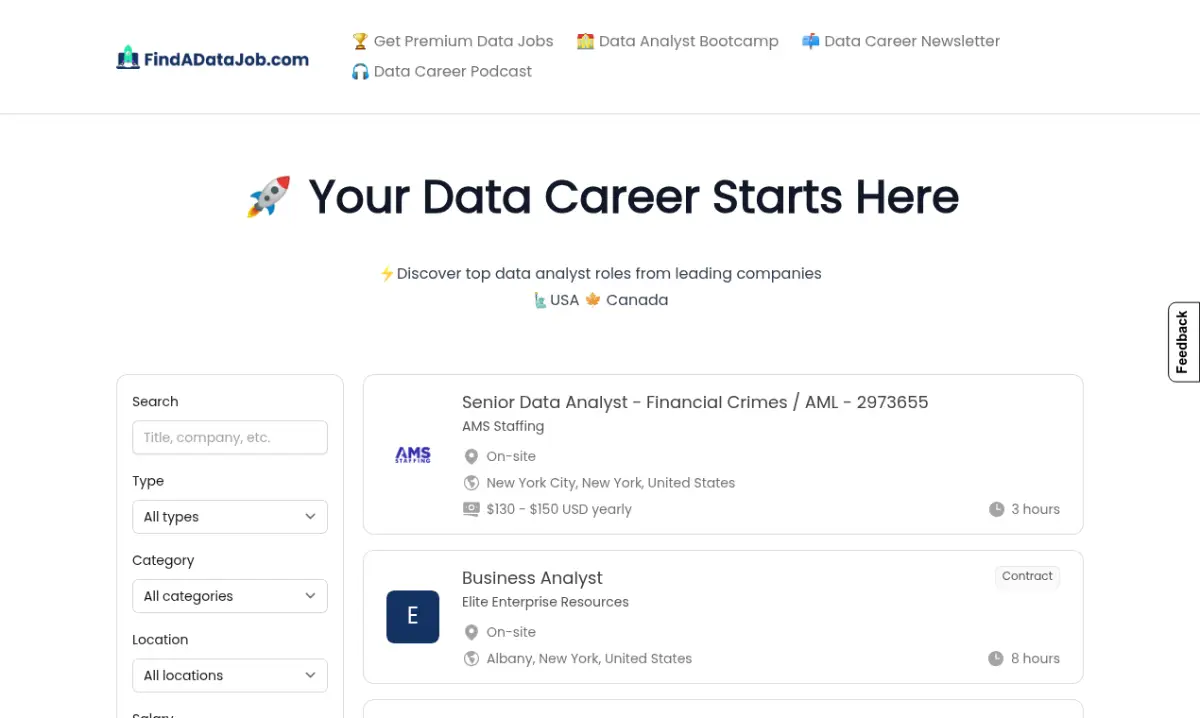Click the headphones icon next to Data Career Podcast
Image resolution: width=1200 pixels, height=718 pixels.
(x=360, y=71)
